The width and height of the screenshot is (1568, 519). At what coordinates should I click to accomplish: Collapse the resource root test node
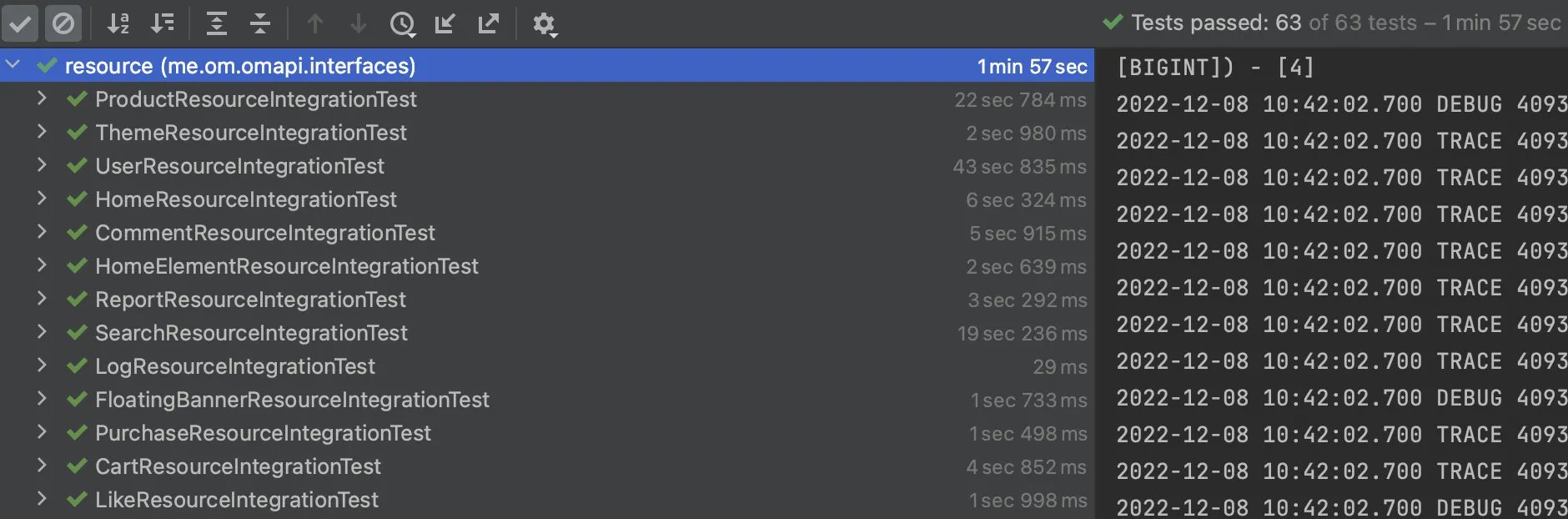[x=13, y=64]
